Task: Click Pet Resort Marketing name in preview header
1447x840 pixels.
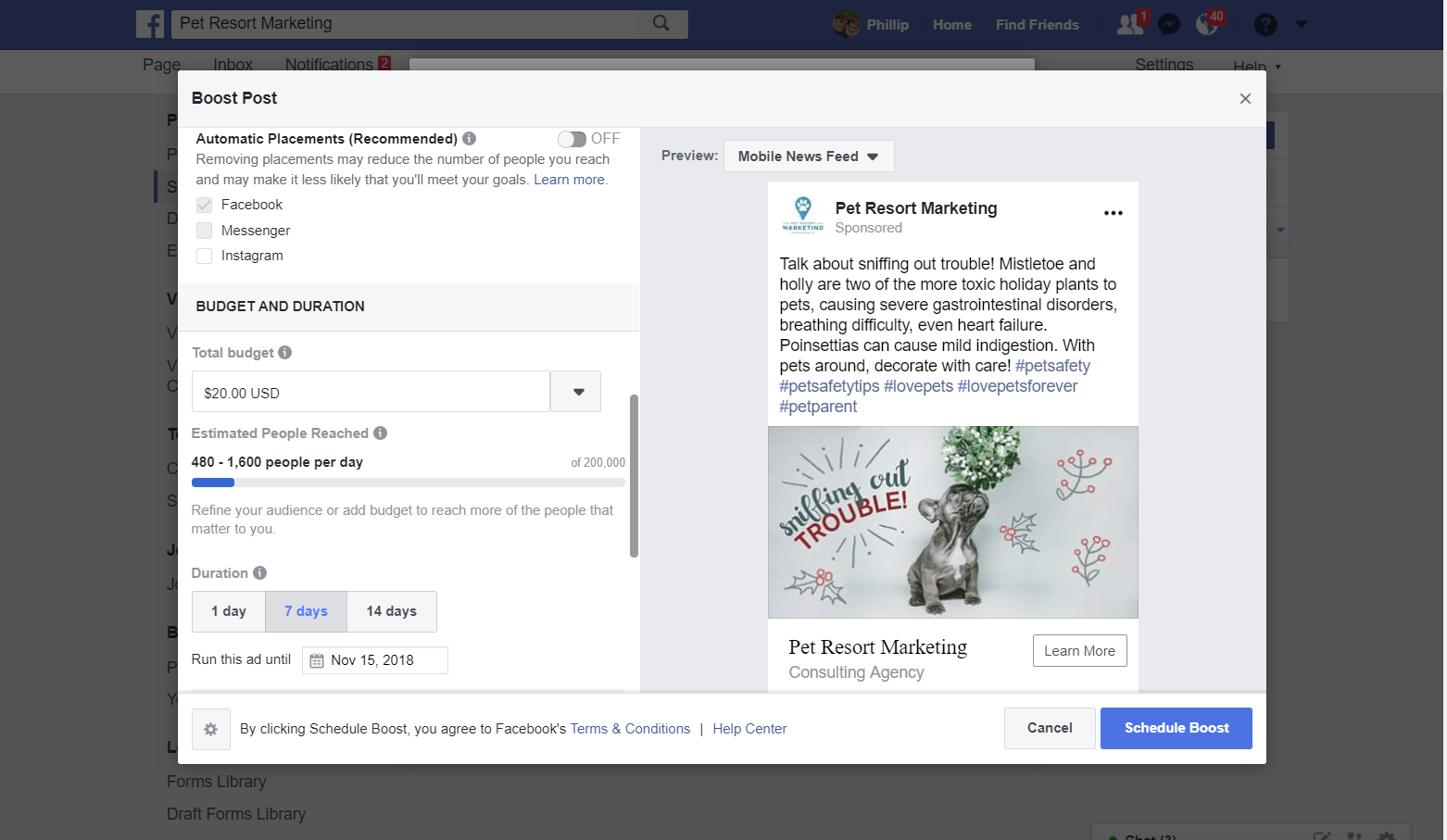Action: [x=916, y=208]
